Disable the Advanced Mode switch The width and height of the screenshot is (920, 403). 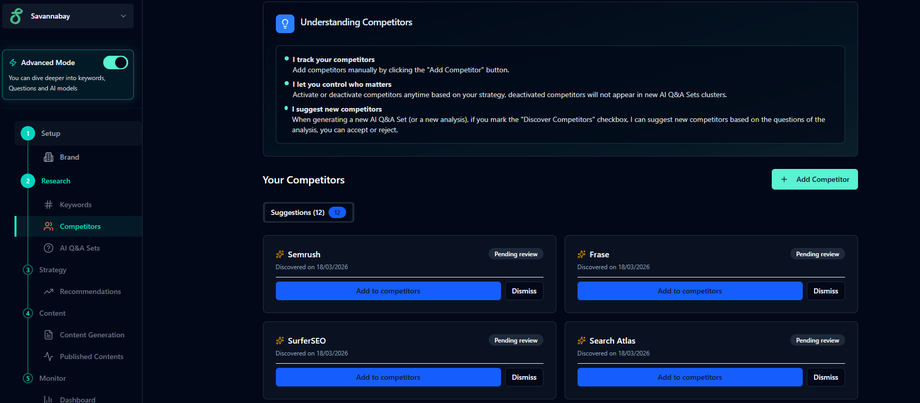click(115, 62)
